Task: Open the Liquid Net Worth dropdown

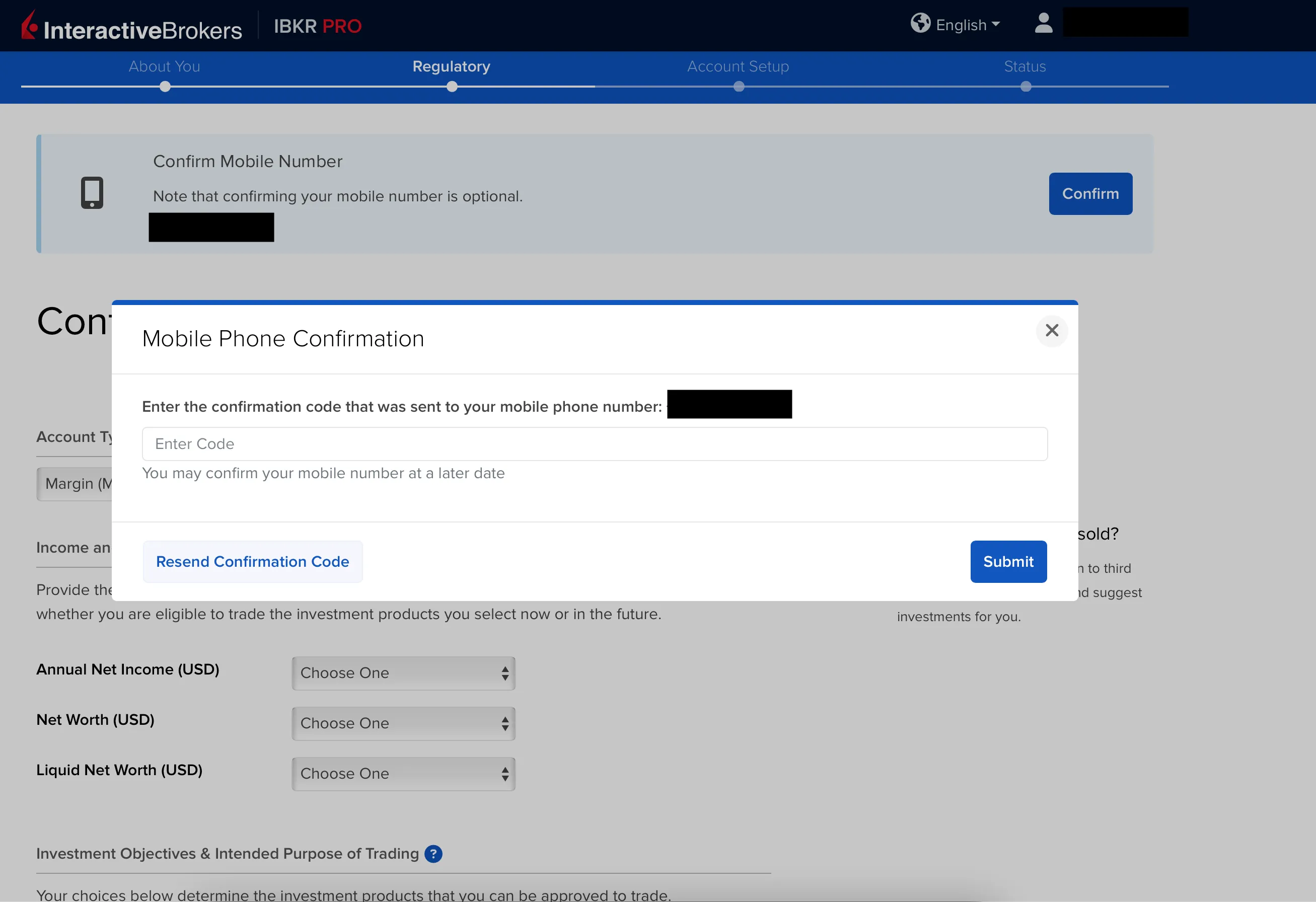Action: [x=403, y=774]
